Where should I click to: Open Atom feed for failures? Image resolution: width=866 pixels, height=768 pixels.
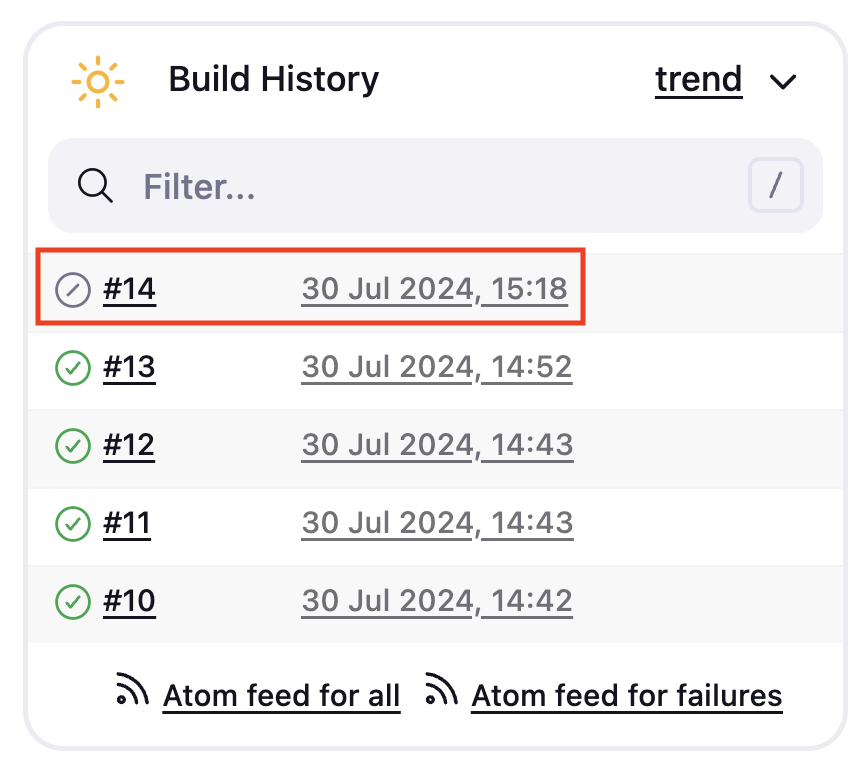627,696
